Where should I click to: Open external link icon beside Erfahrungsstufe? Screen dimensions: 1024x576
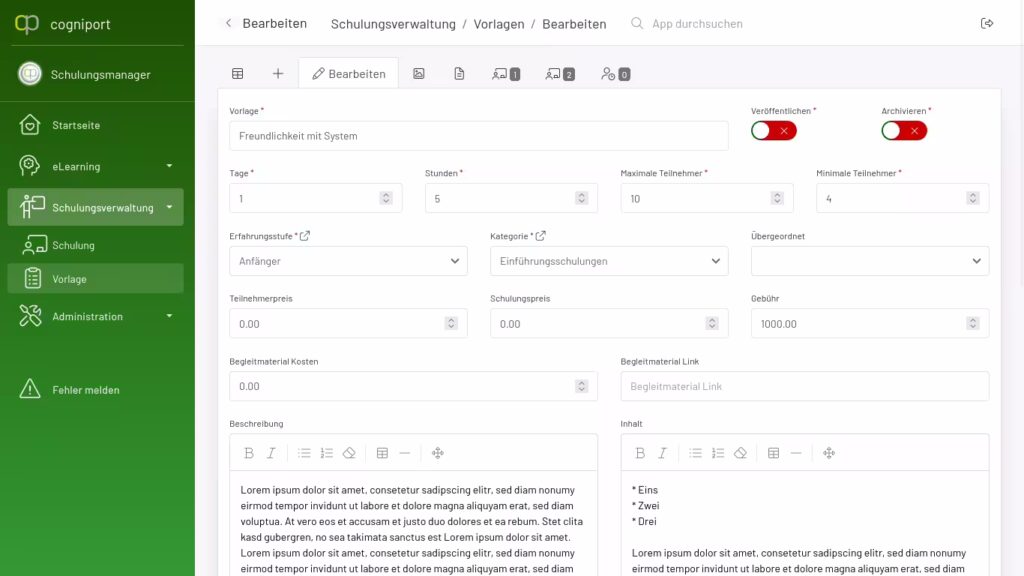coord(305,236)
